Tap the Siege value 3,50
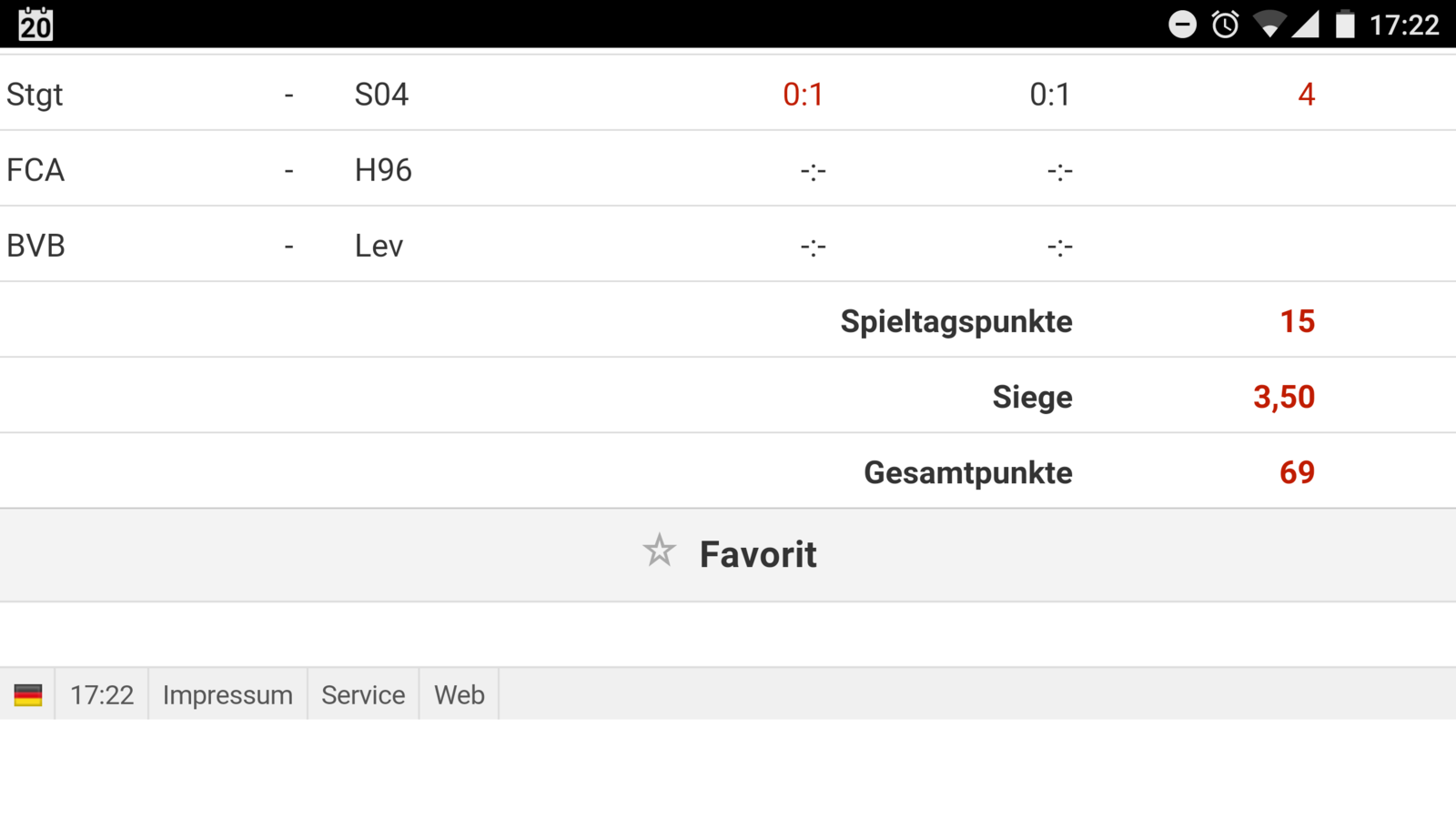 pos(1283,397)
